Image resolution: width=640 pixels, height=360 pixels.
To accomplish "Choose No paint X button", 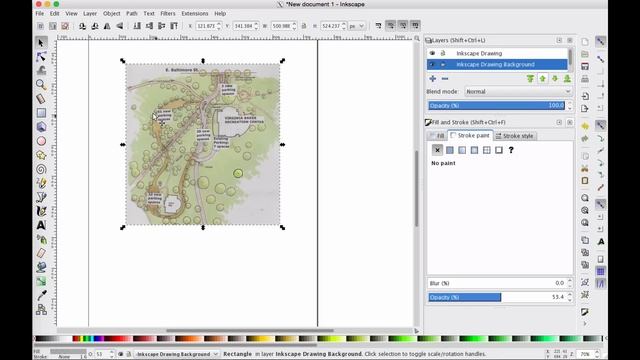I will [437, 150].
